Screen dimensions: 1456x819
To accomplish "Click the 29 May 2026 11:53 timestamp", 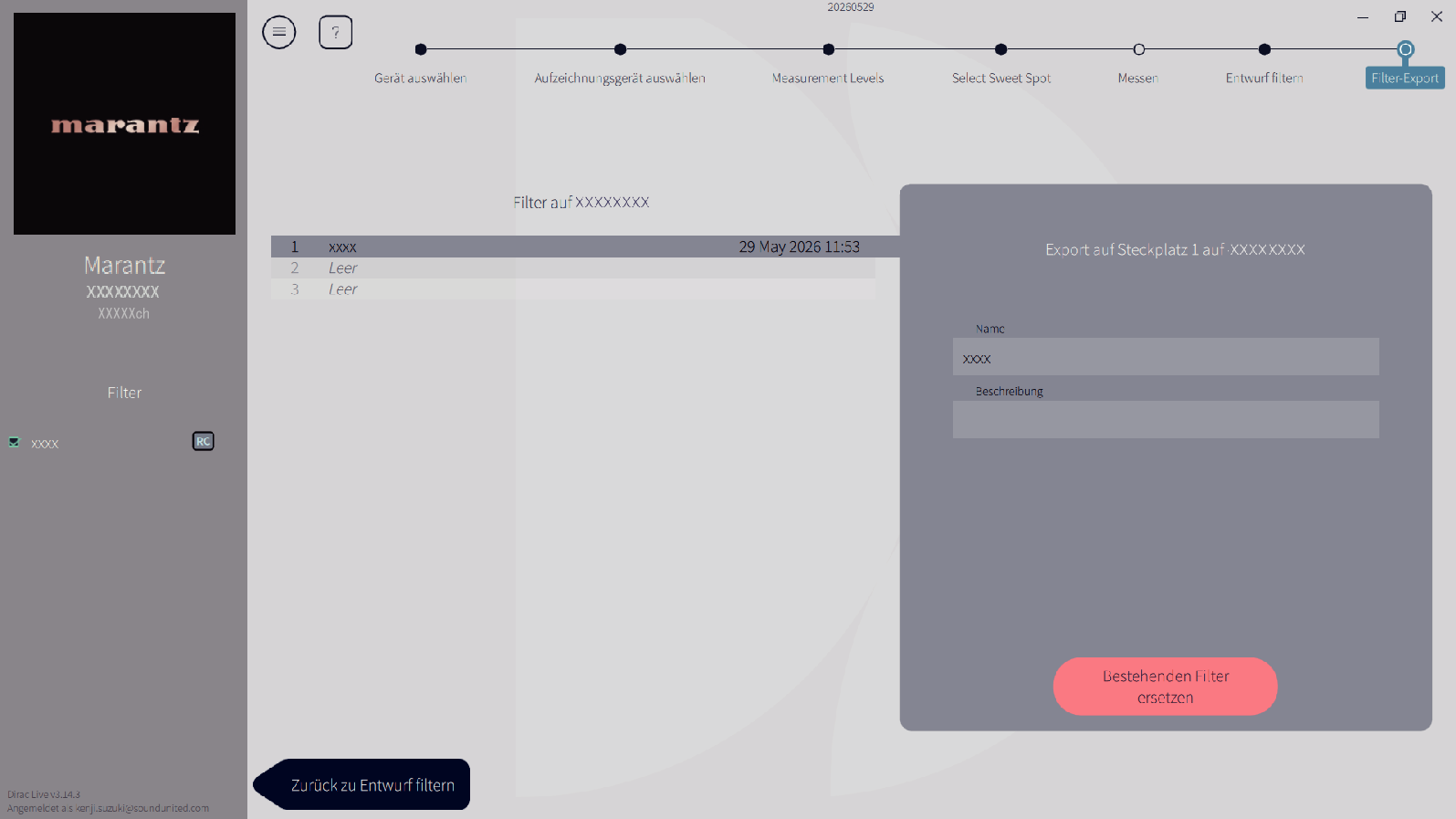I will pyautogui.click(x=800, y=247).
